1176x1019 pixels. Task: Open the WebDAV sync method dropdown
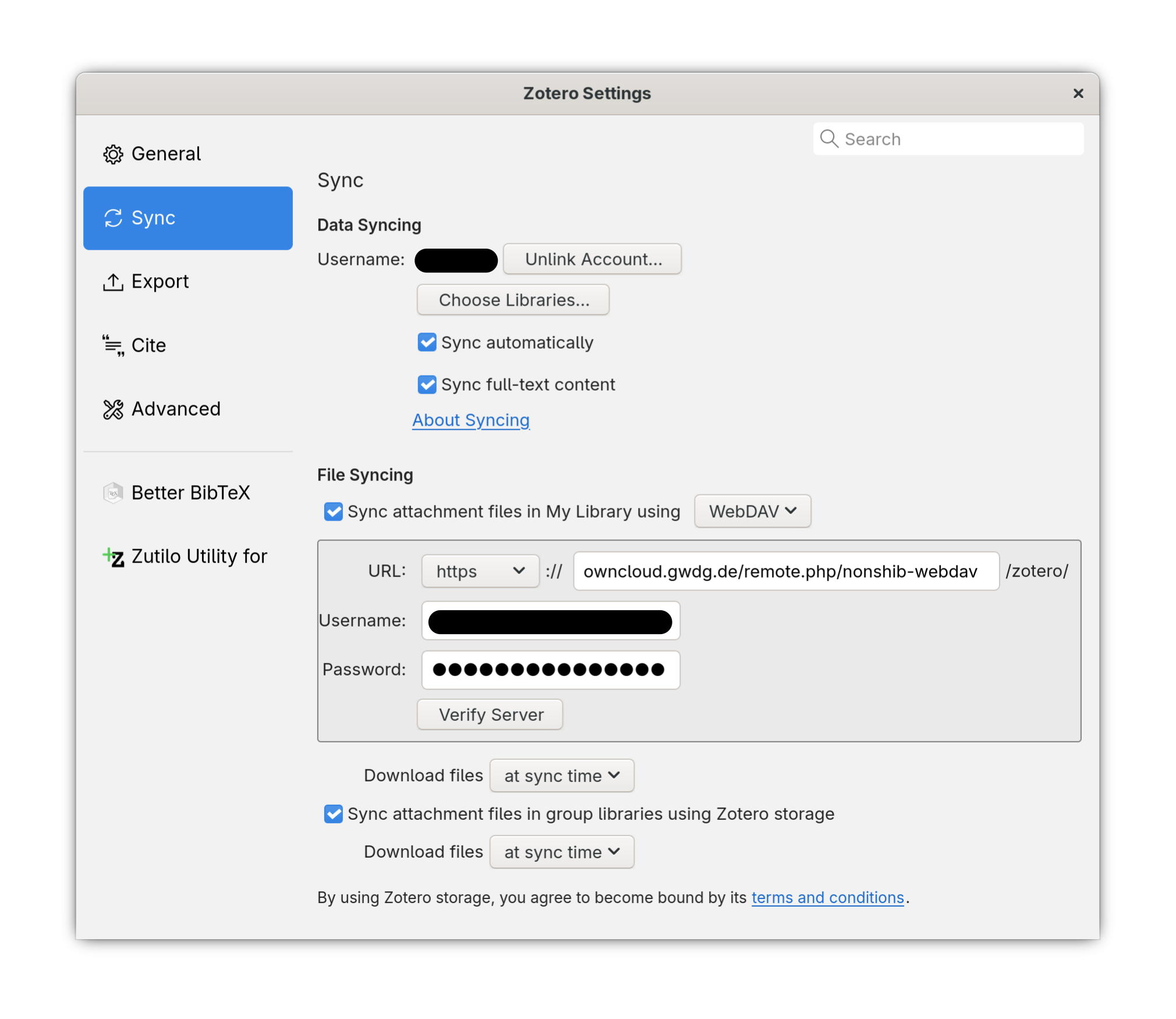click(752, 511)
